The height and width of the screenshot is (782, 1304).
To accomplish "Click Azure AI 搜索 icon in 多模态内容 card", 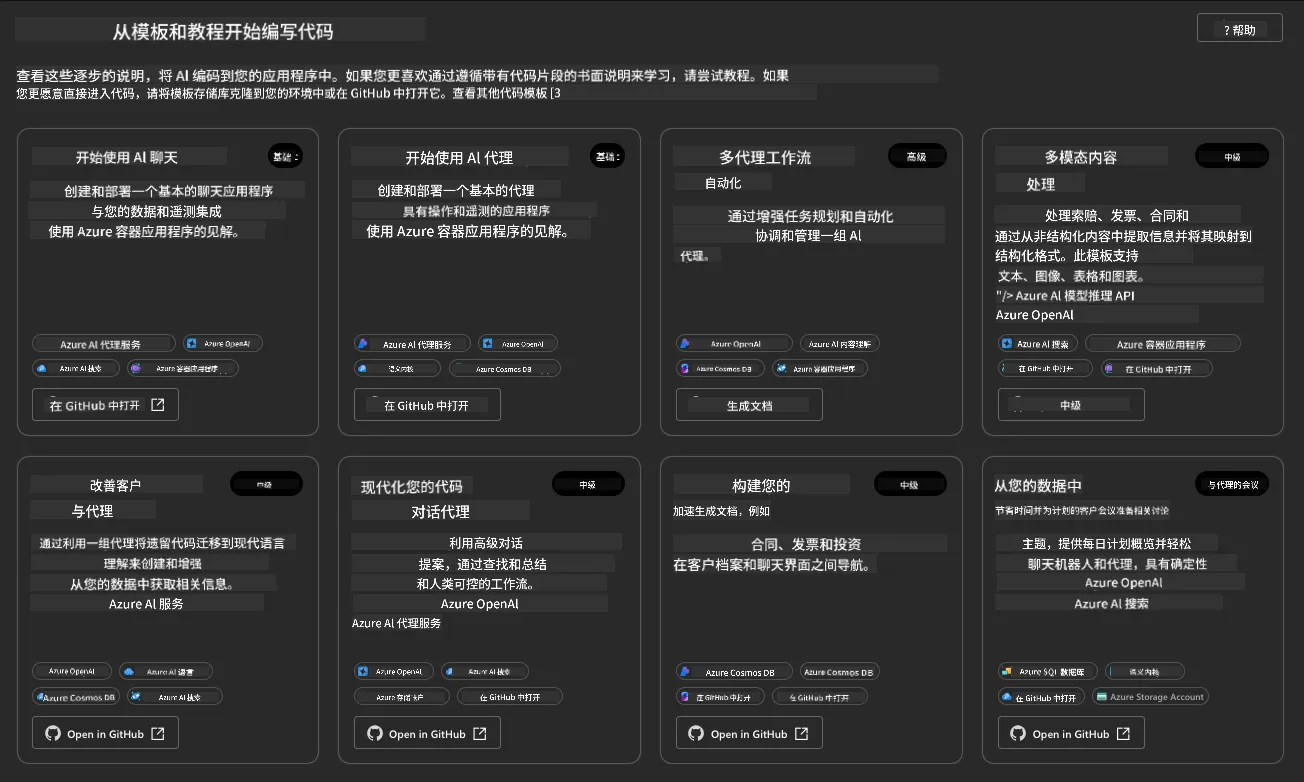I will tap(1007, 343).
